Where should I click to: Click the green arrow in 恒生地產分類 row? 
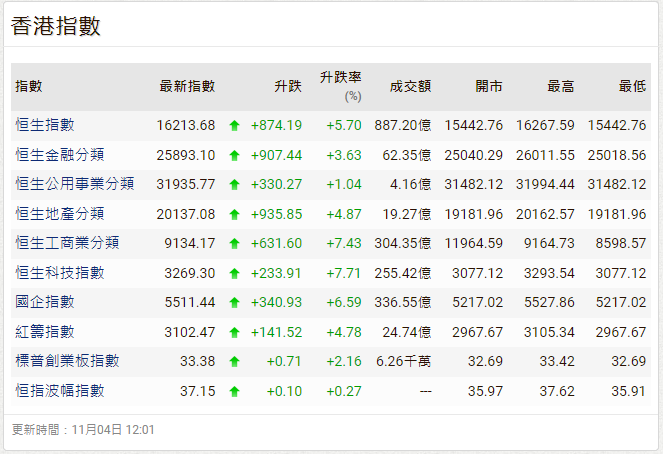pos(234,214)
